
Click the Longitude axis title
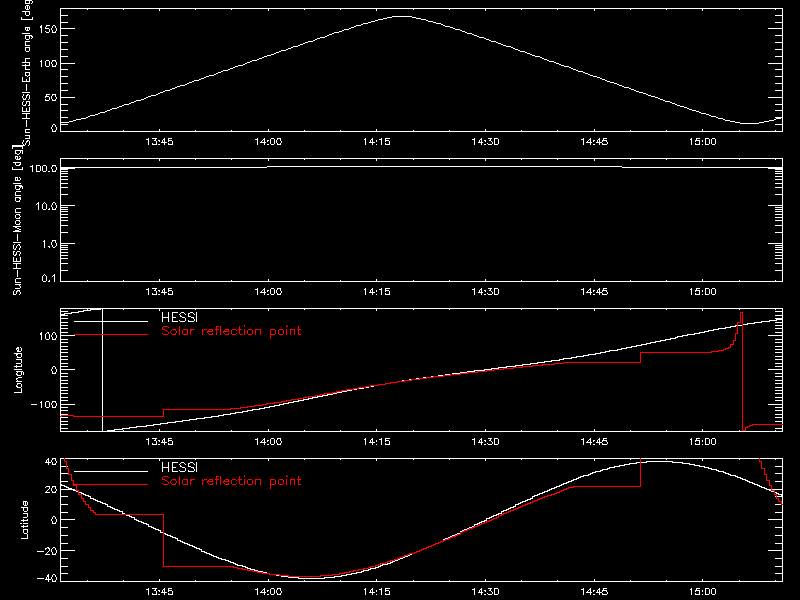point(18,370)
